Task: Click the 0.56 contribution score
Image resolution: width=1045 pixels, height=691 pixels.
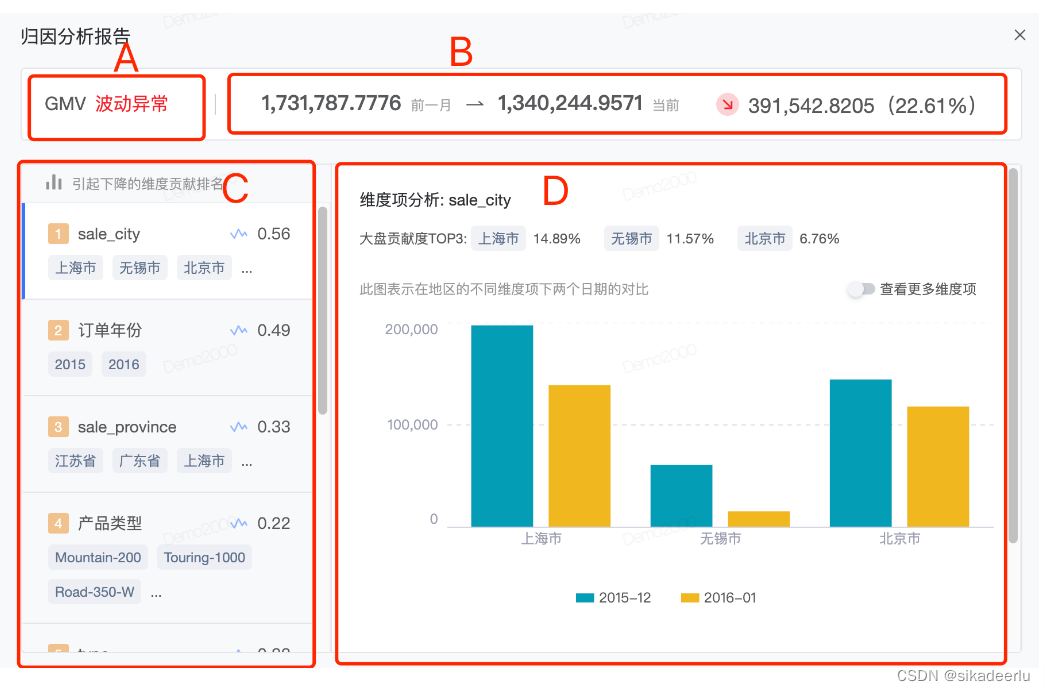Action: pos(274,234)
